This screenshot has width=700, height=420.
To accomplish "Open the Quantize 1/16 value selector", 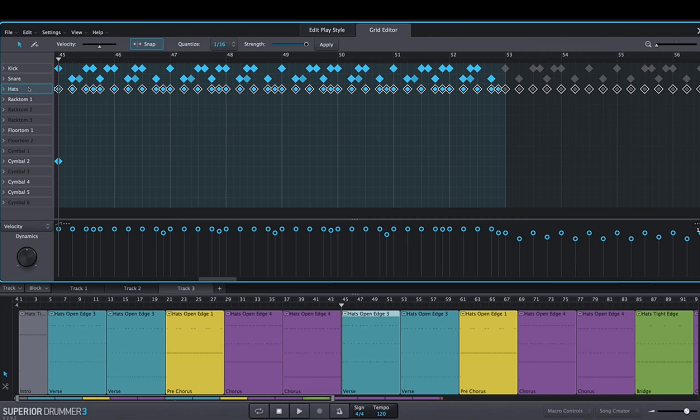I will click(224, 44).
